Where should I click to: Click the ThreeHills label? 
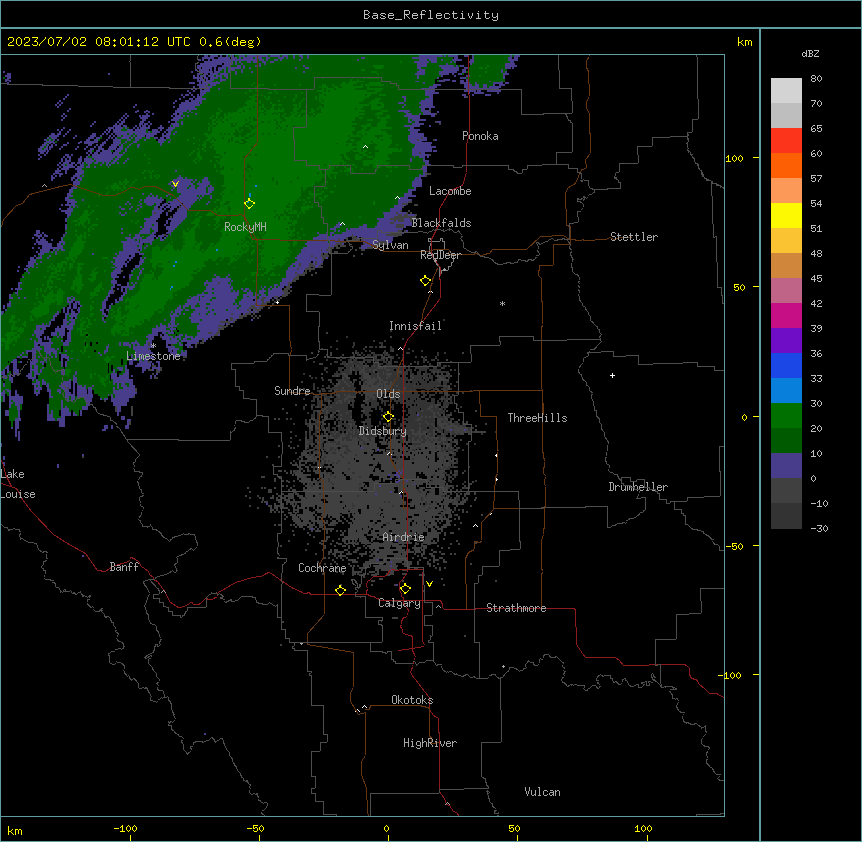[x=537, y=418]
